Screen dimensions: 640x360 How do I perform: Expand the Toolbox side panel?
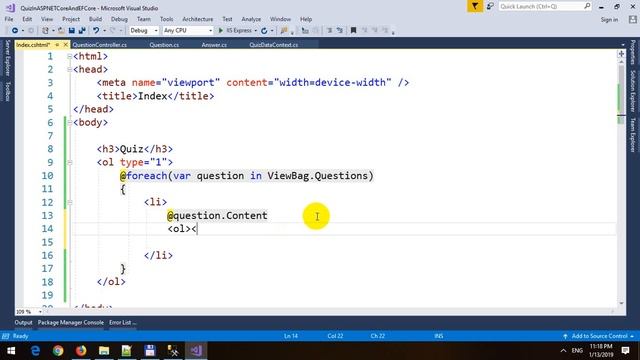pyautogui.click(x=7, y=91)
